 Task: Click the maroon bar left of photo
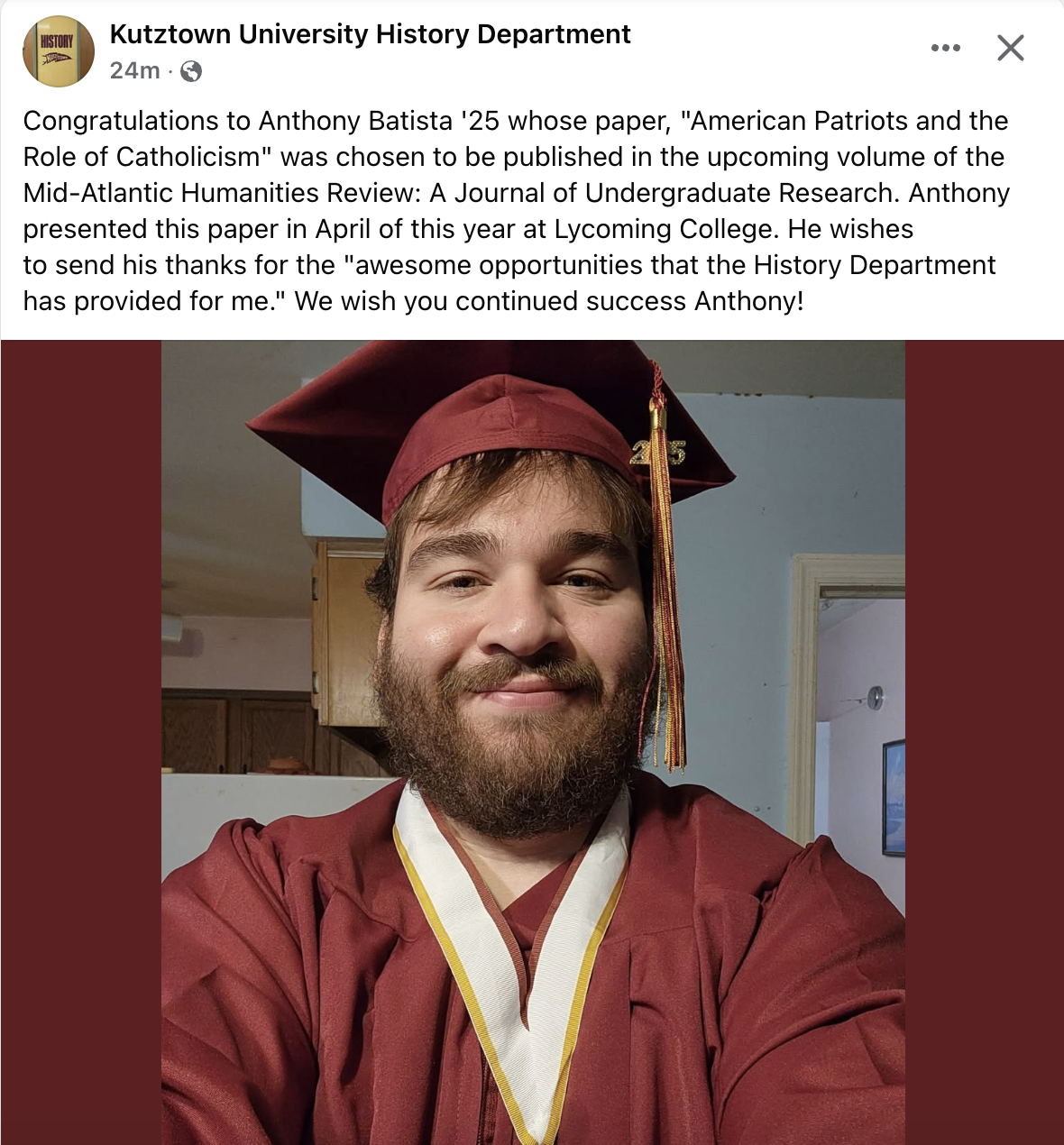(81, 739)
